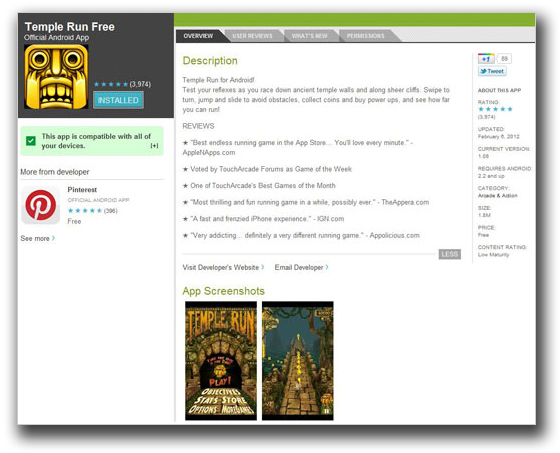Click the 'ABOUT THIS APP' heading
The height and width of the screenshot is (453, 560).
point(499,90)
